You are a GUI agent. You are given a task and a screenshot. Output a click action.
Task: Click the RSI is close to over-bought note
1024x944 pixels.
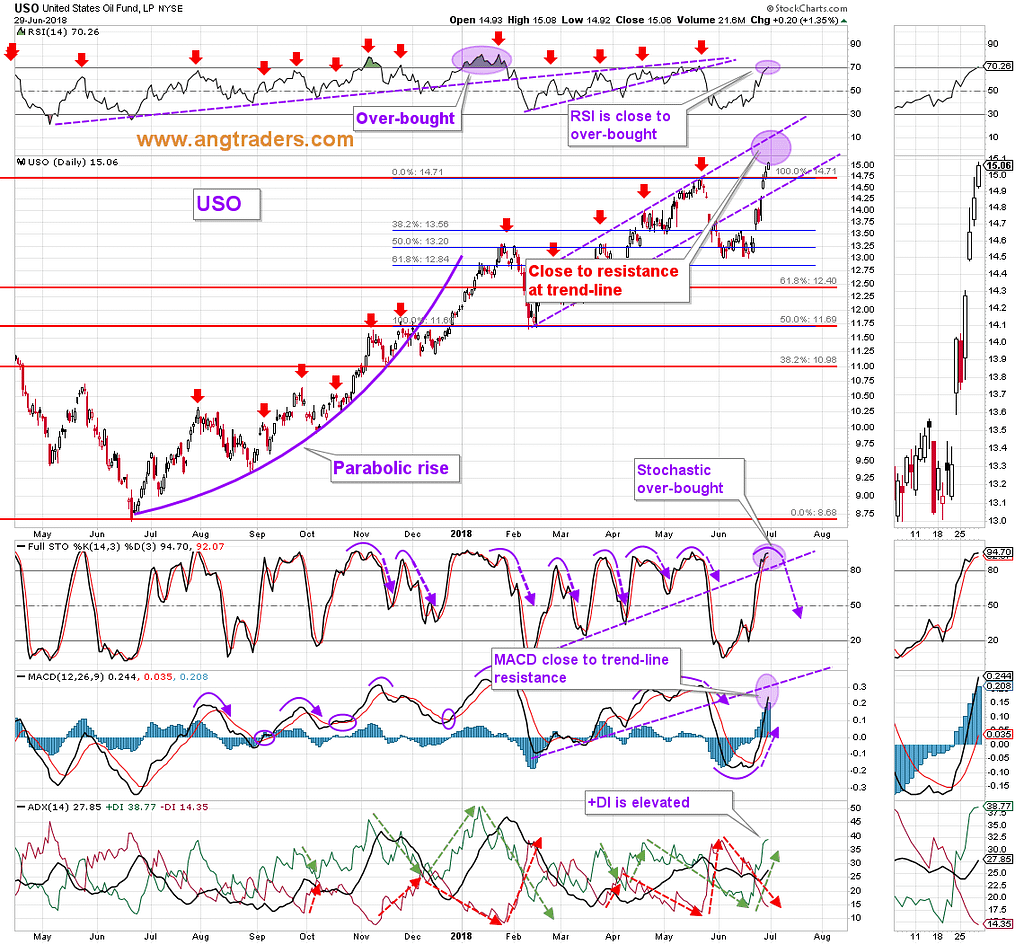pyautogui.click(x=626, y=125)
